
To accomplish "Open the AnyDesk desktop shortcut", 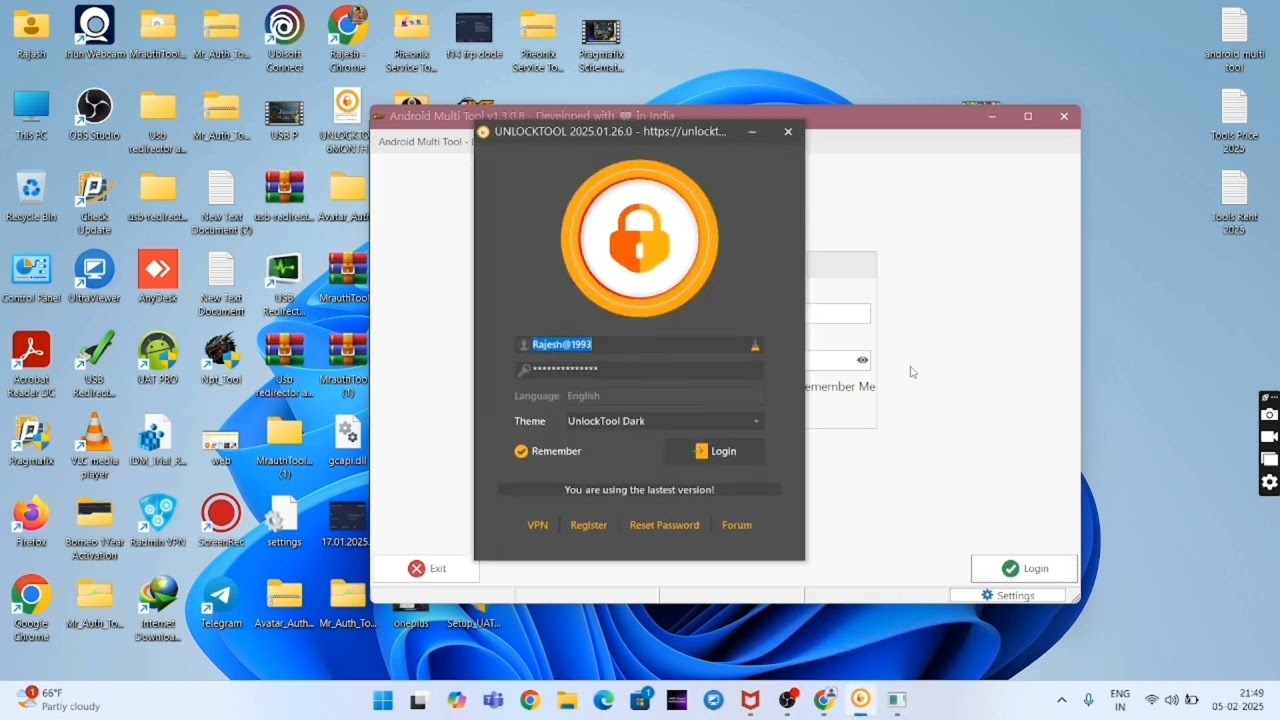I will point(158,277).
